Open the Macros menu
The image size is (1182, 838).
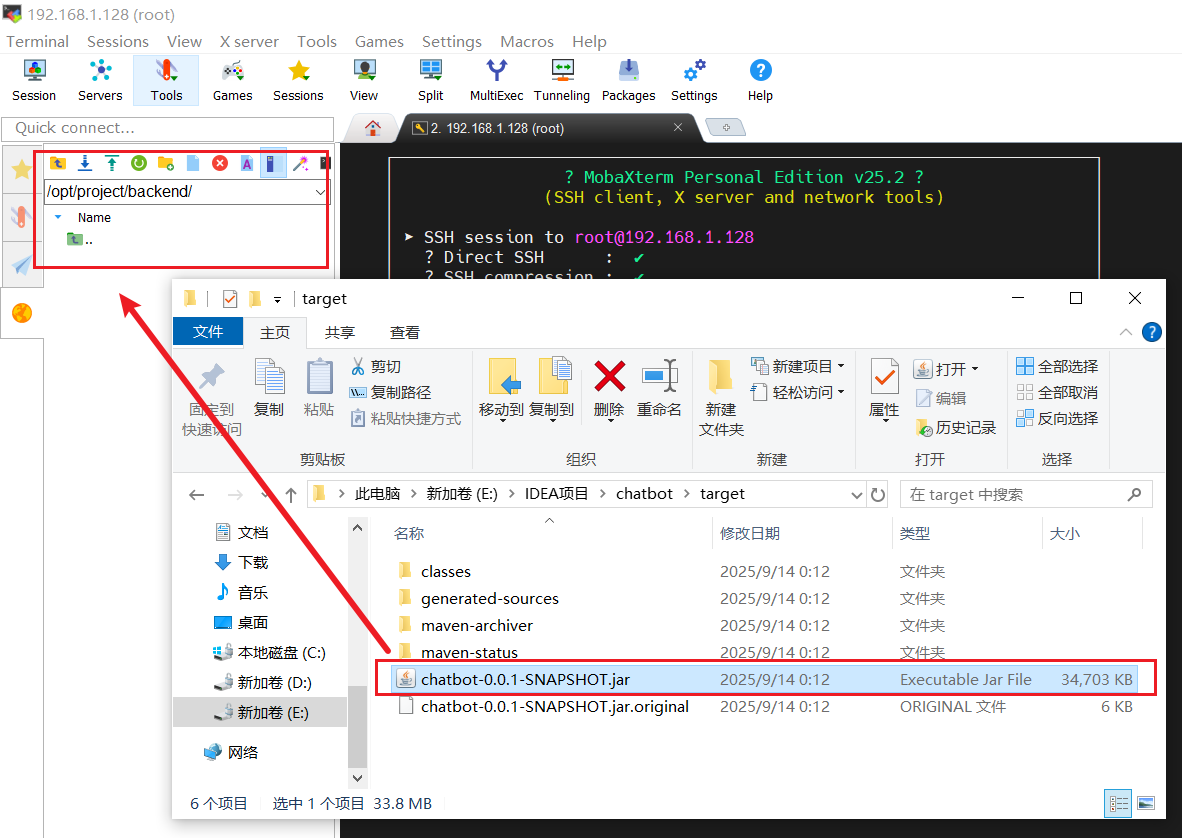527,41
